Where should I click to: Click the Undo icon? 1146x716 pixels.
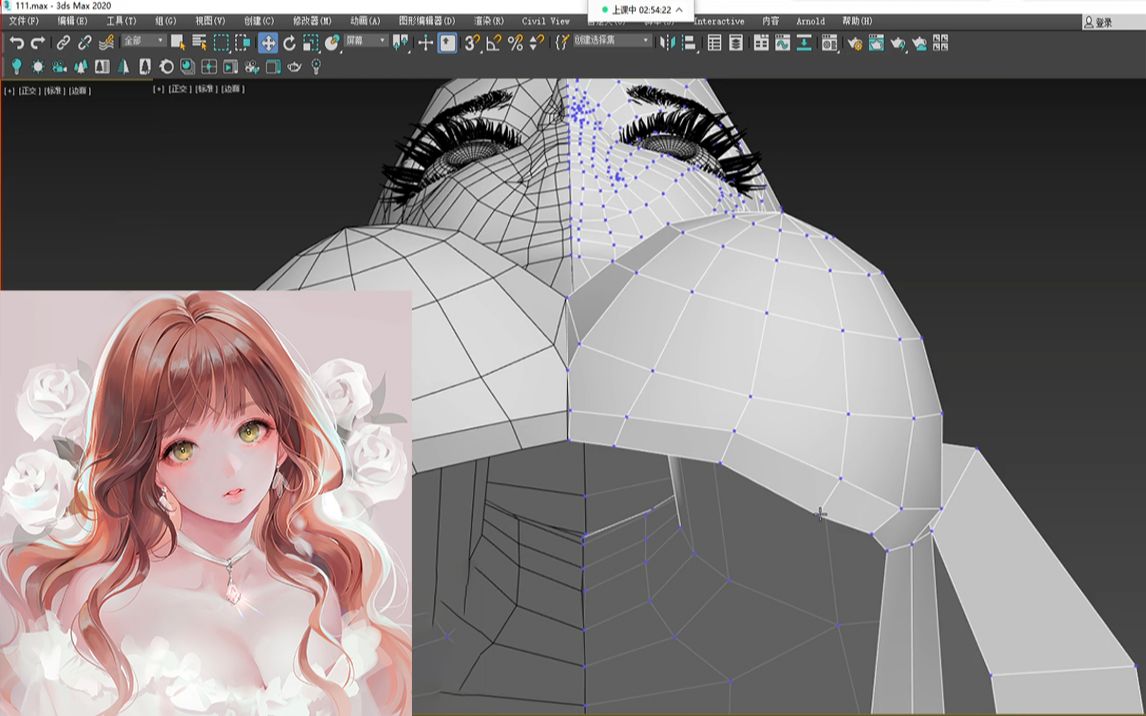16,43
